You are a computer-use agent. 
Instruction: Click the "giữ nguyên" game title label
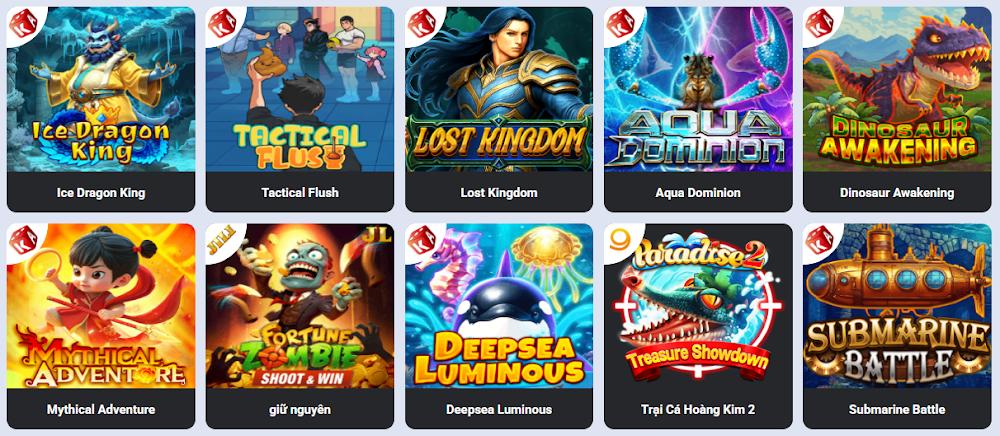tap(300, 409)
